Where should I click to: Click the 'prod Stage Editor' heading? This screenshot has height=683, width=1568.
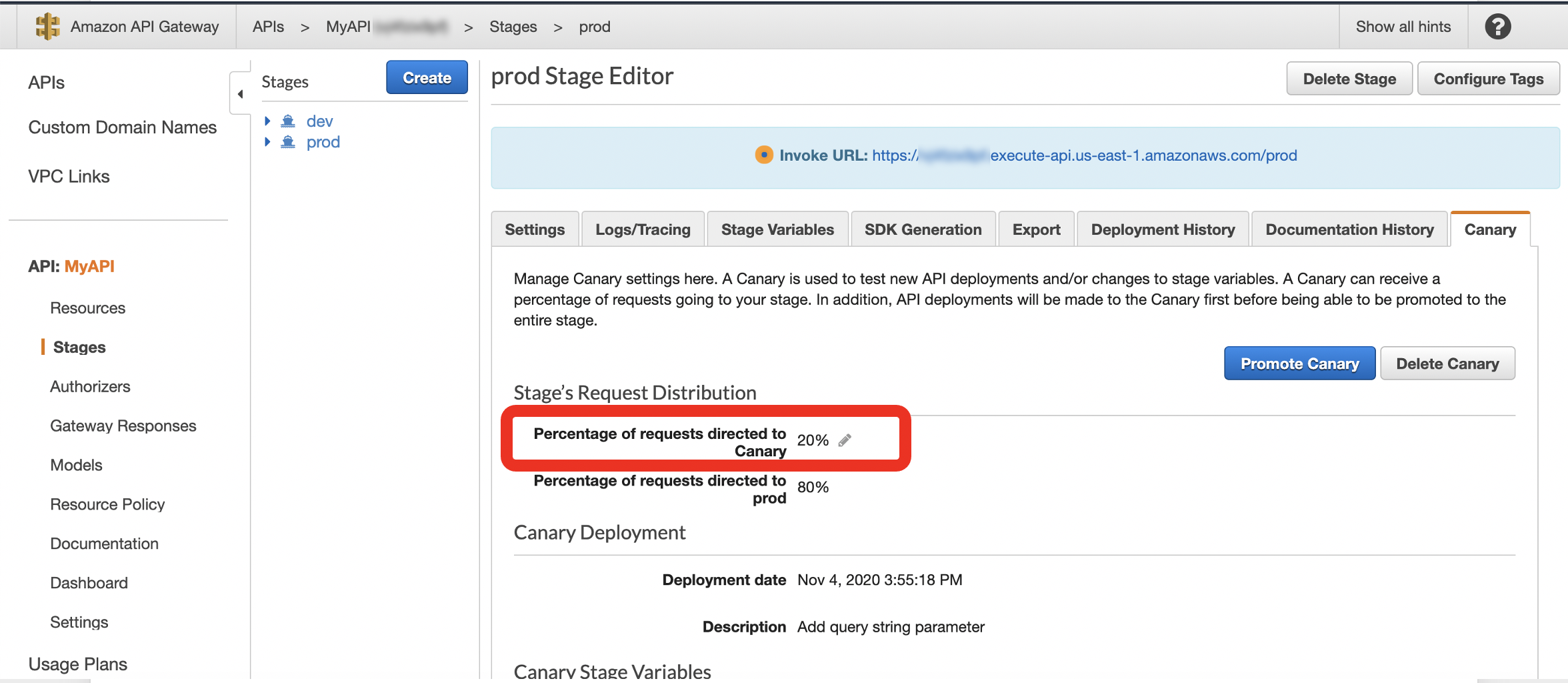[x=582, y=77]
